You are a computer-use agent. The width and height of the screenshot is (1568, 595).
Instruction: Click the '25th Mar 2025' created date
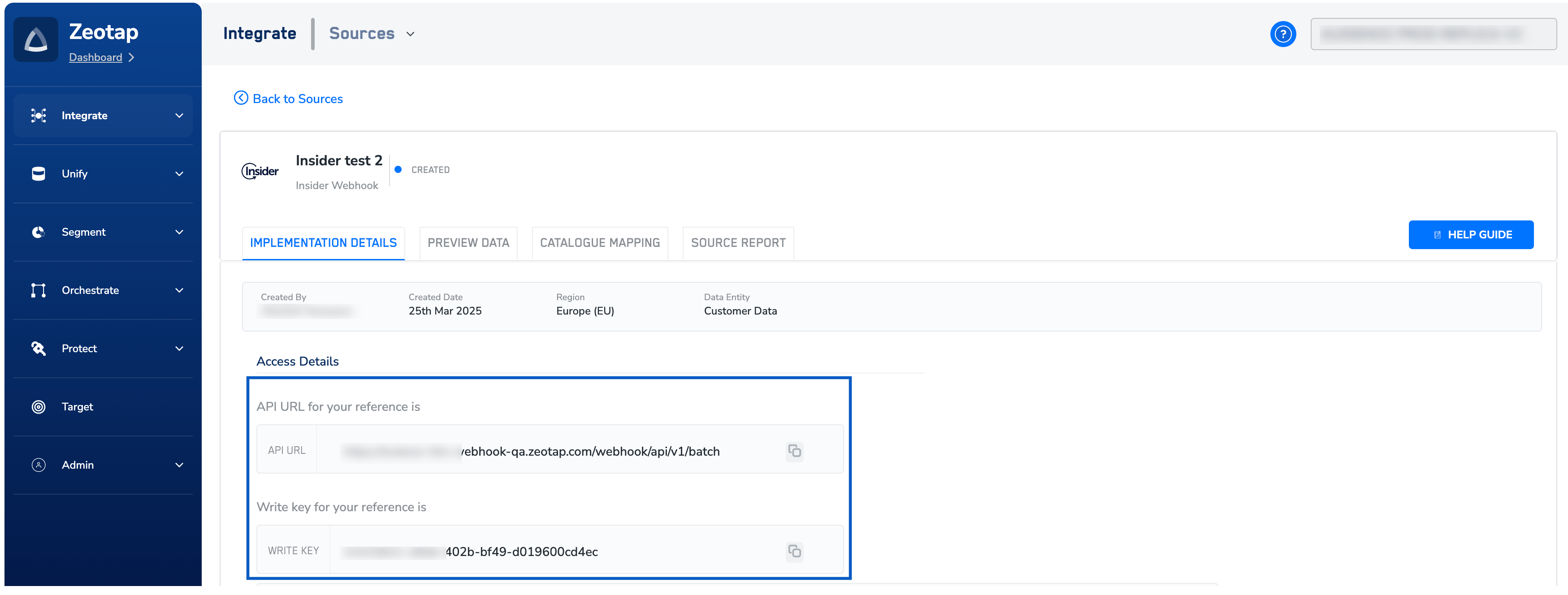(x=445, y=311)
